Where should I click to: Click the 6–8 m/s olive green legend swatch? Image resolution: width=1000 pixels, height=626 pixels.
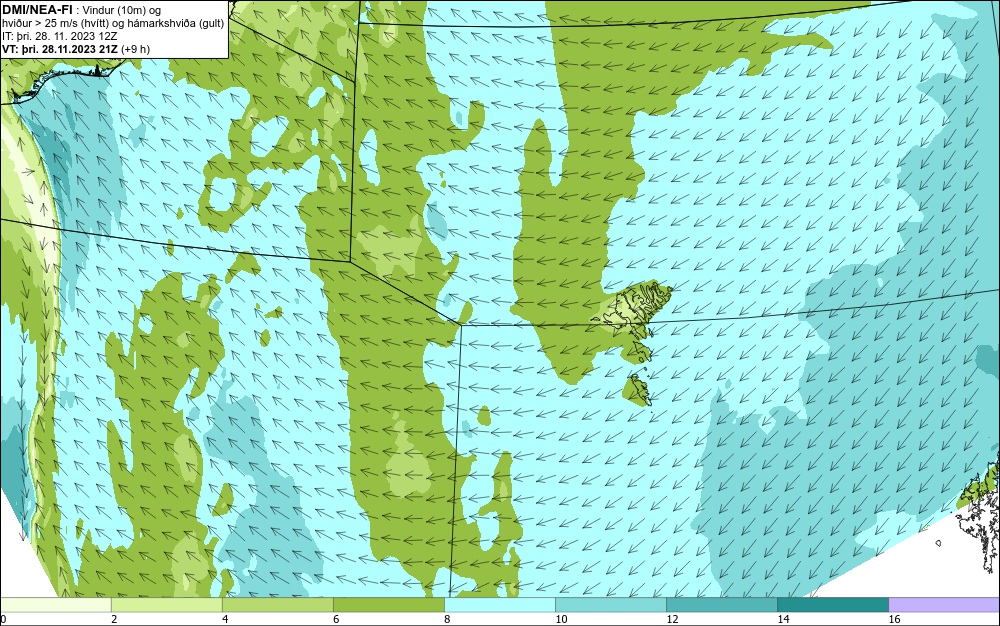tap(388, 604)
